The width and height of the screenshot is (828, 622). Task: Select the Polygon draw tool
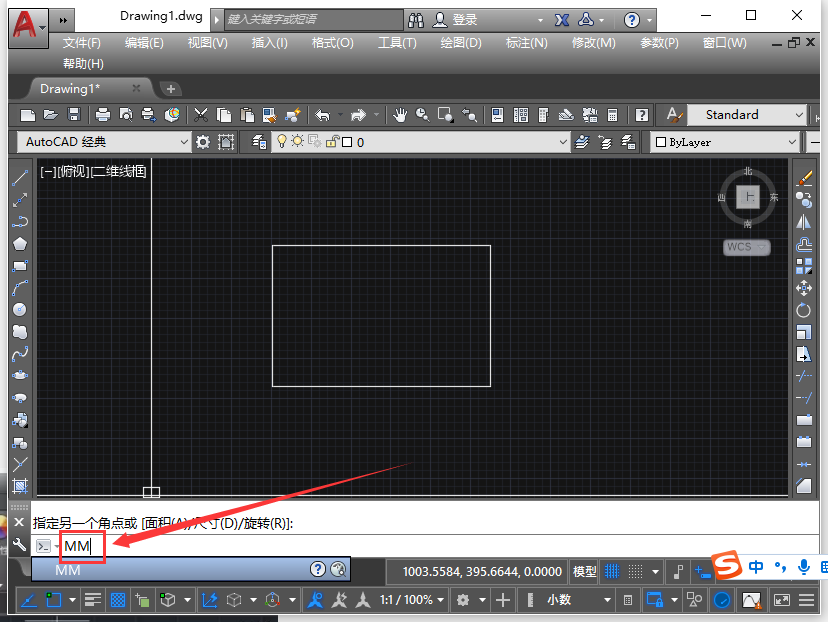(20, 244)
